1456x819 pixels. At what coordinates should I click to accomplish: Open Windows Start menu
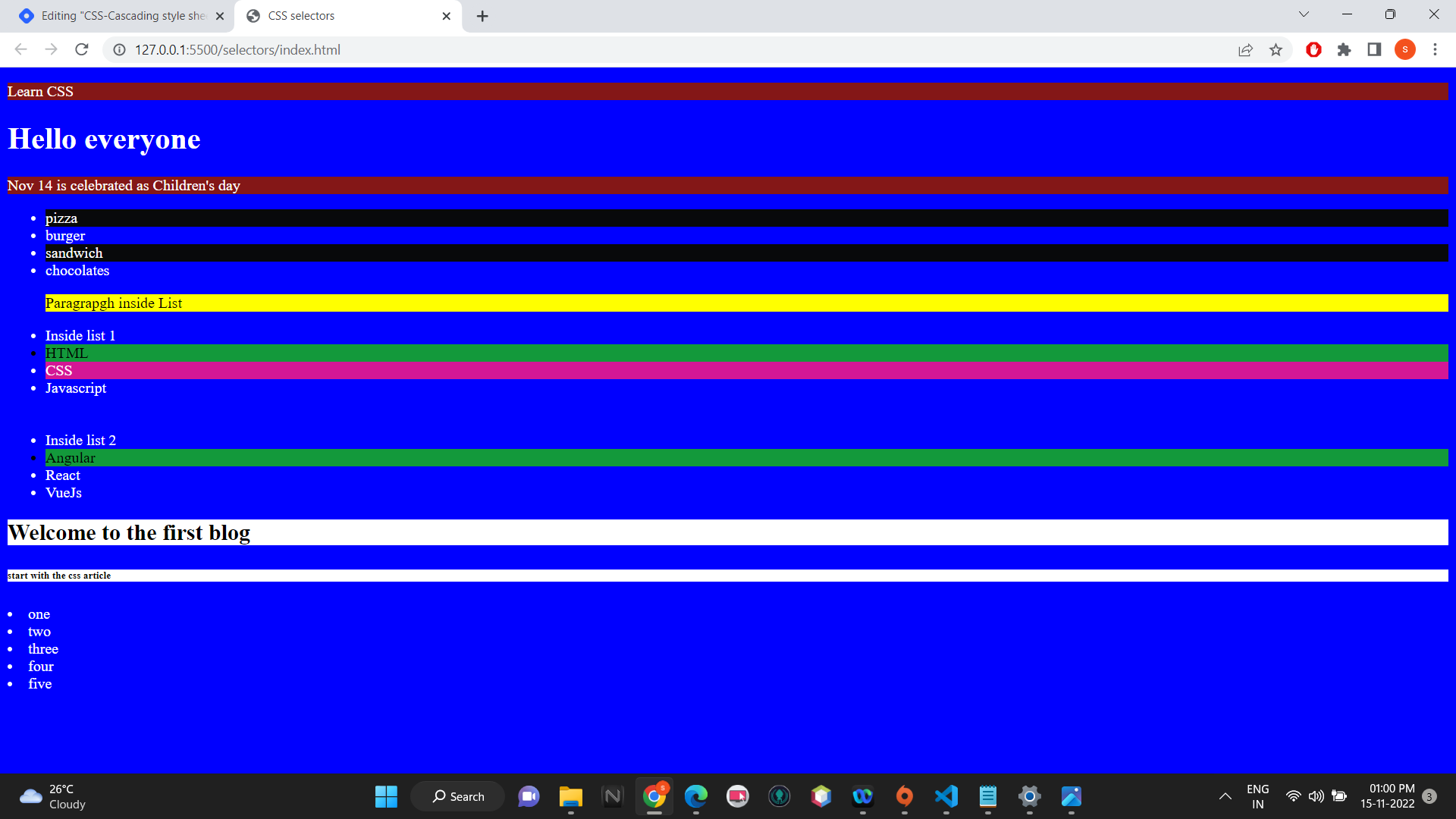tap(386, 796)
